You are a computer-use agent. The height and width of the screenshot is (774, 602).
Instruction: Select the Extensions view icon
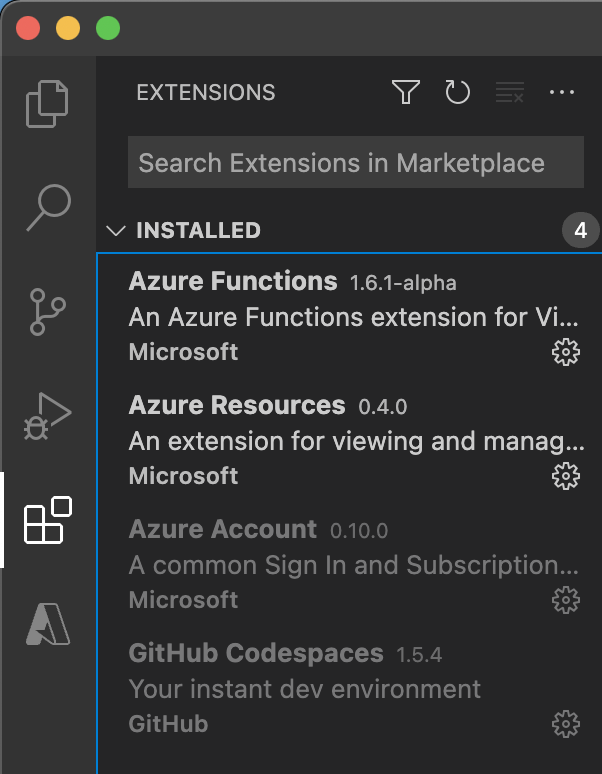48,520
